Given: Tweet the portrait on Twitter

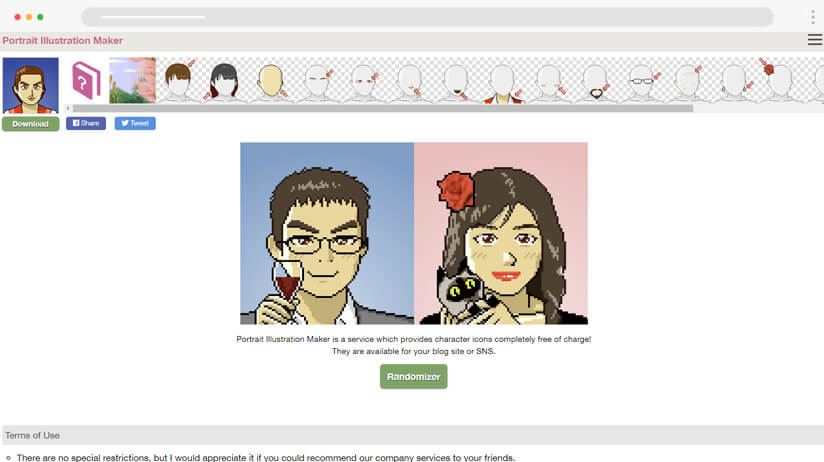Looking at the screenshot, I should pyautogui.click(x=135, y=124).
